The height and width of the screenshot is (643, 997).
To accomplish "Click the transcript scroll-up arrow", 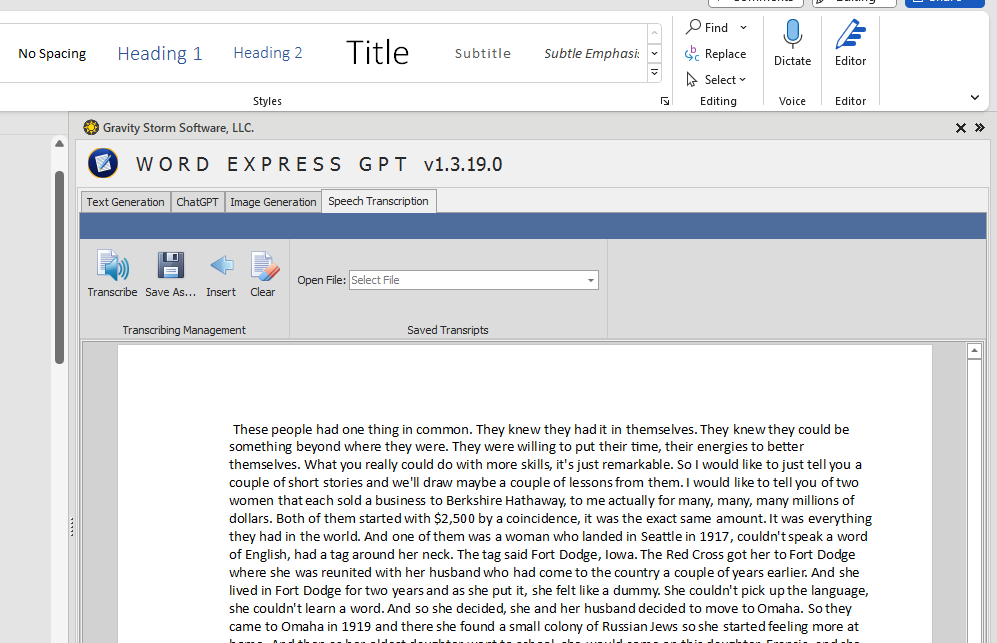I will coord(974,350).
